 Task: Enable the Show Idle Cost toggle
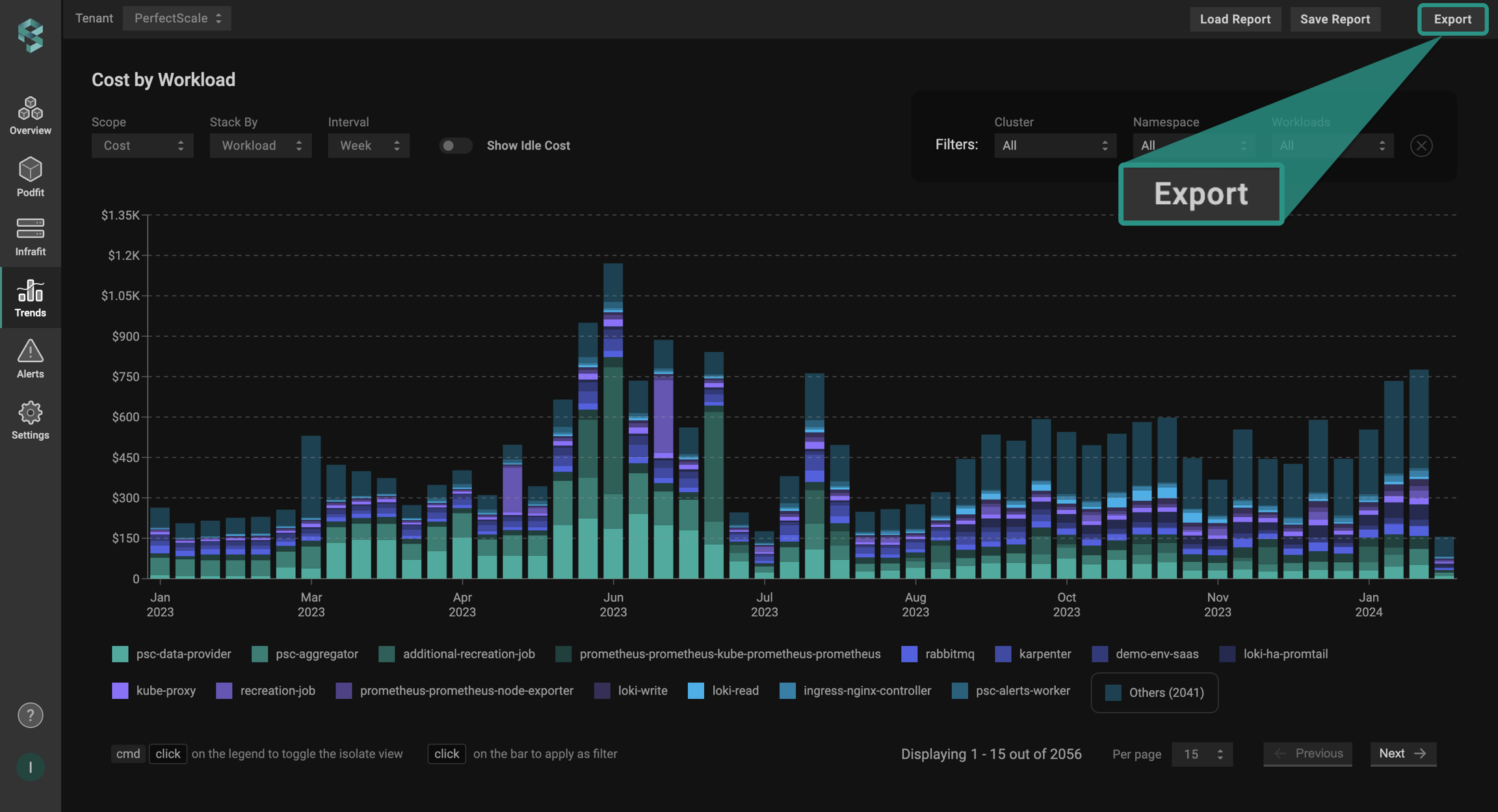(x=455, y=146)
